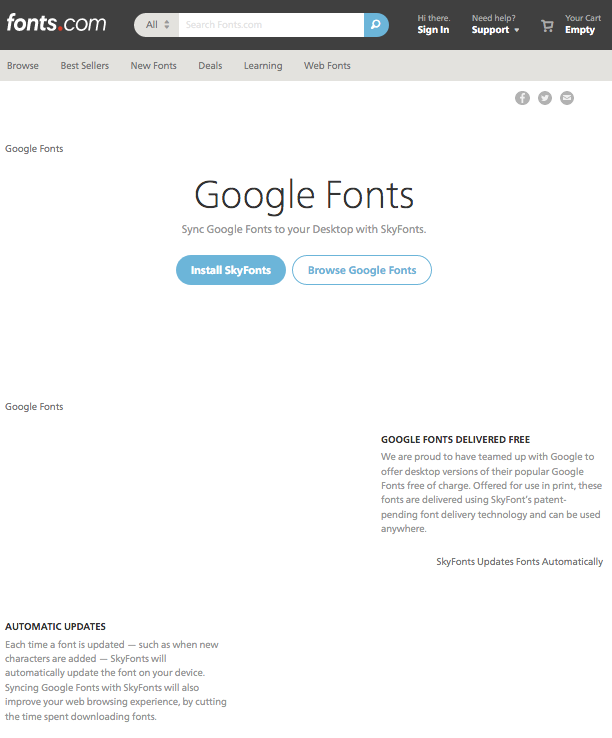Select the Learning menu item
This screenshot has height=738, width=612.
tap(263, 65)
